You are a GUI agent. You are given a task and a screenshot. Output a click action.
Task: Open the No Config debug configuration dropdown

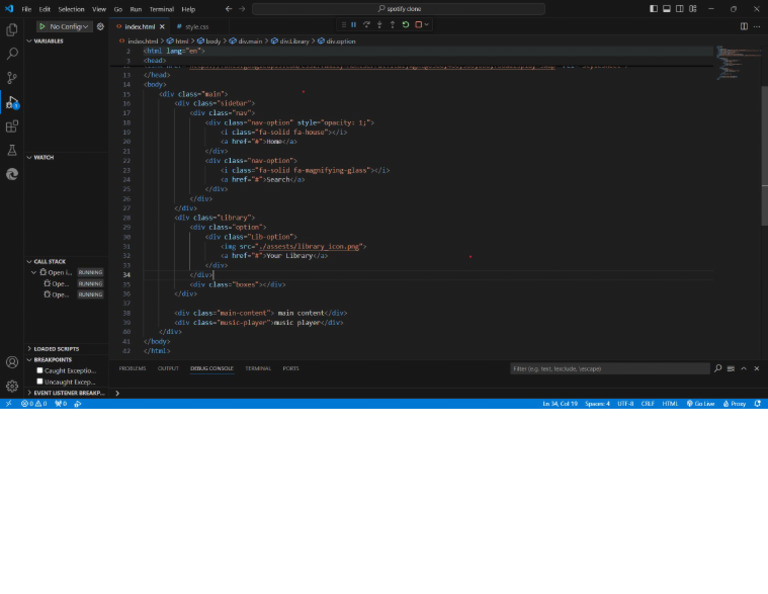pos(69,26)
